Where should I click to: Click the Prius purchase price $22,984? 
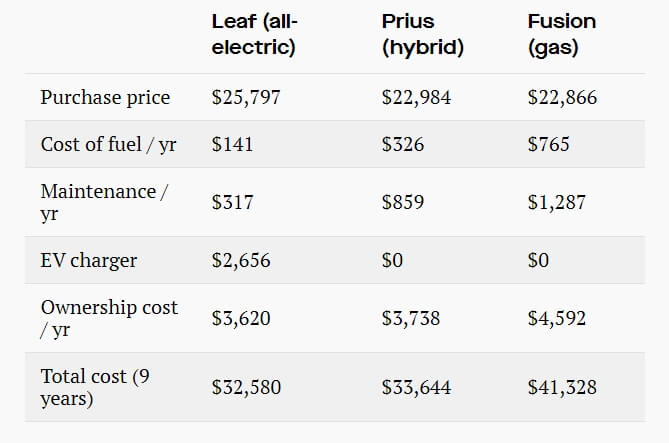pyautogui.click(x=416, y=97)
